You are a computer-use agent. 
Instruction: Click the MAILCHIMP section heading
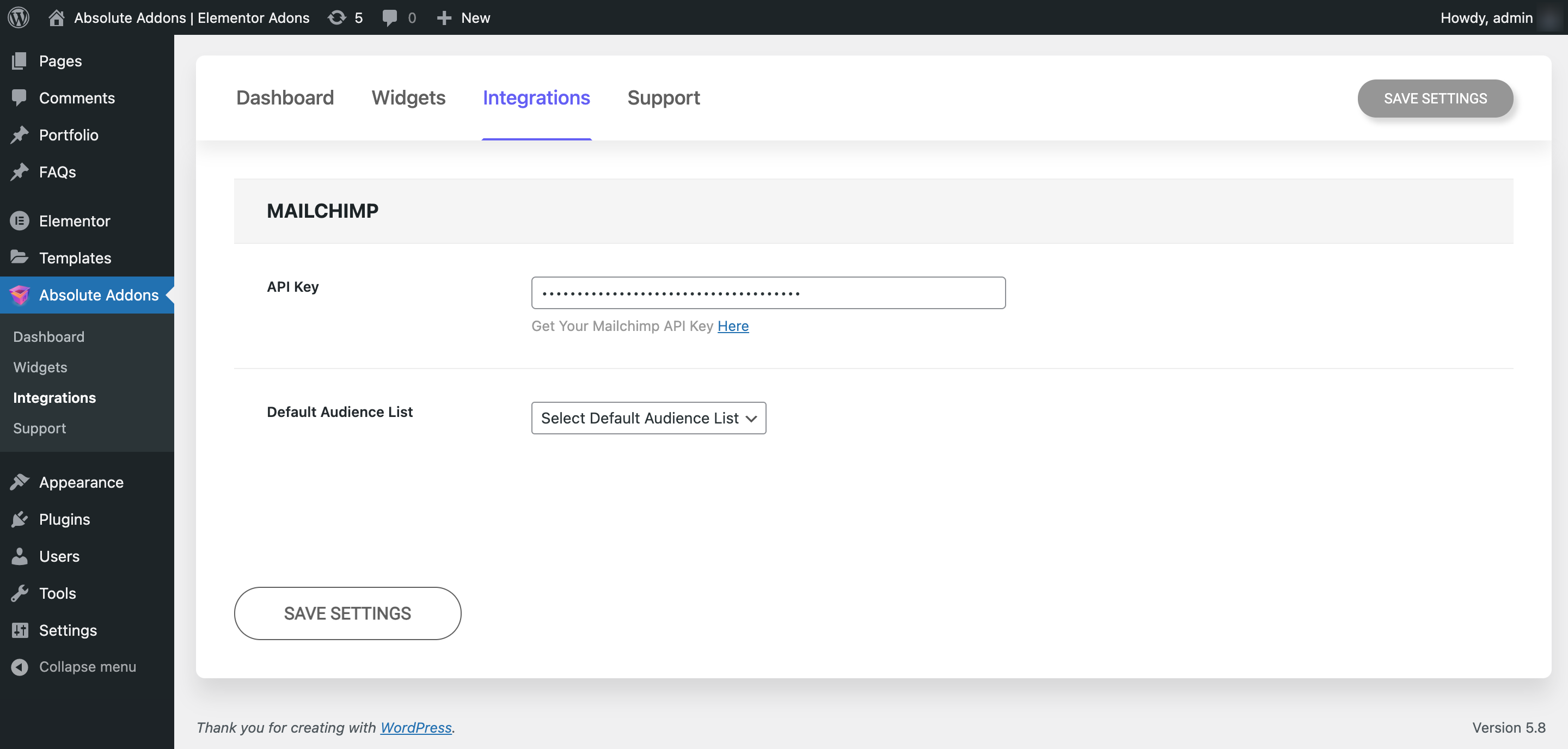click(323, 211)
